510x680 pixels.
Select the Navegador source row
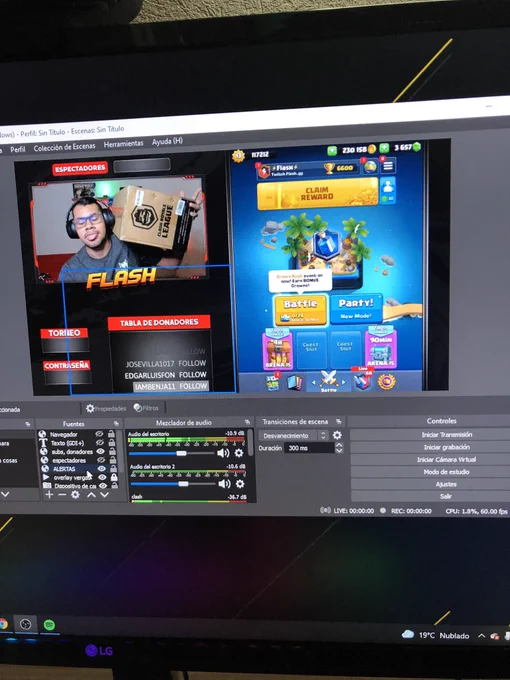tap(78, 434)
